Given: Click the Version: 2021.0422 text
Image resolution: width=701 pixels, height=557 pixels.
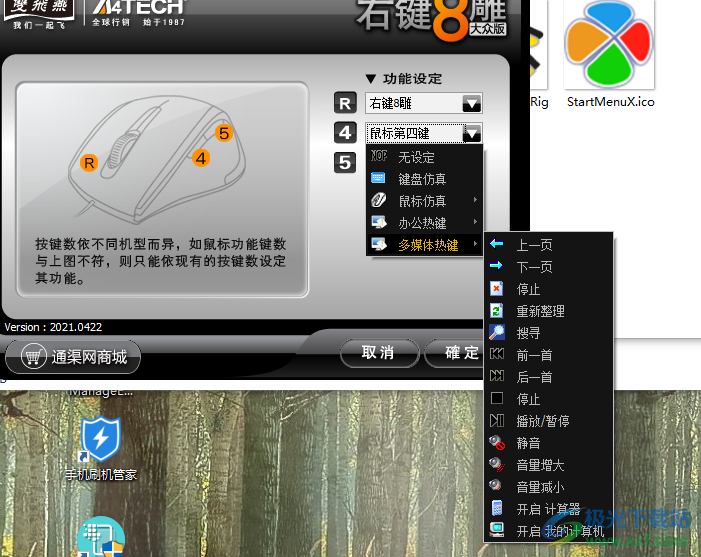Looking at the screenshot, I should coord(53,327).
